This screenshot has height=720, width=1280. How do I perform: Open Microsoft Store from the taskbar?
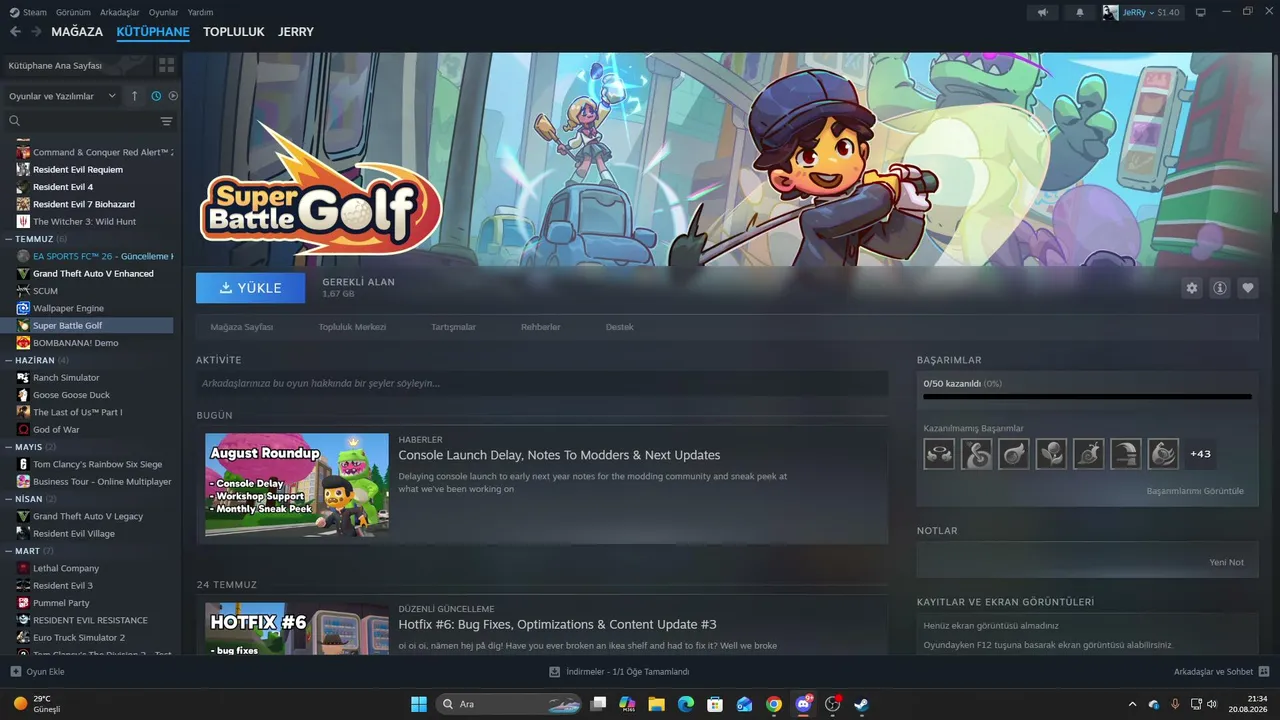(715, 704)
